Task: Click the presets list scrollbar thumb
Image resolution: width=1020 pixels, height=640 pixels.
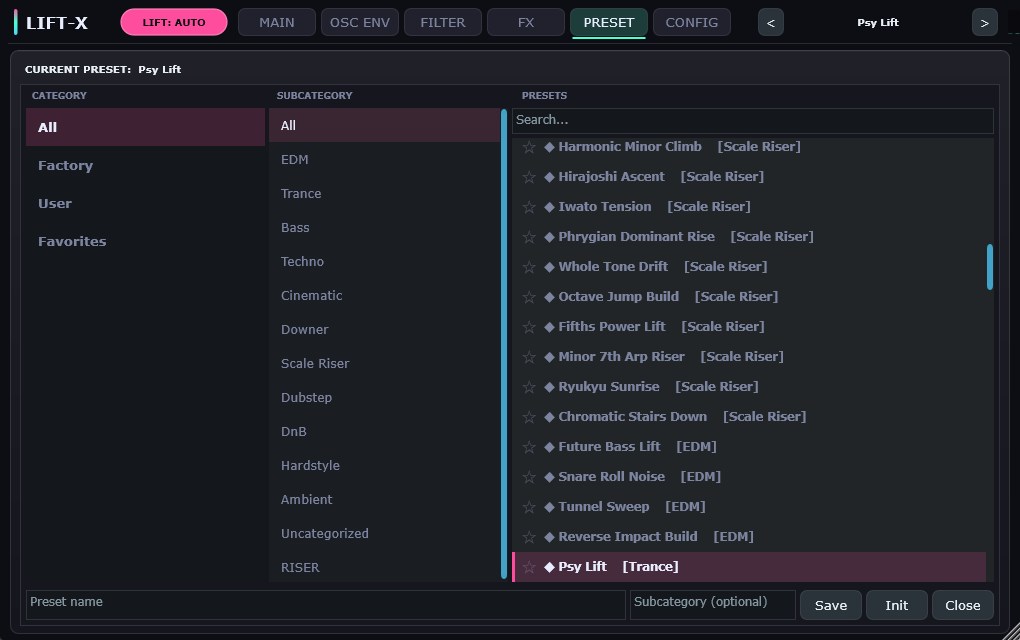Action: [989, 267]
